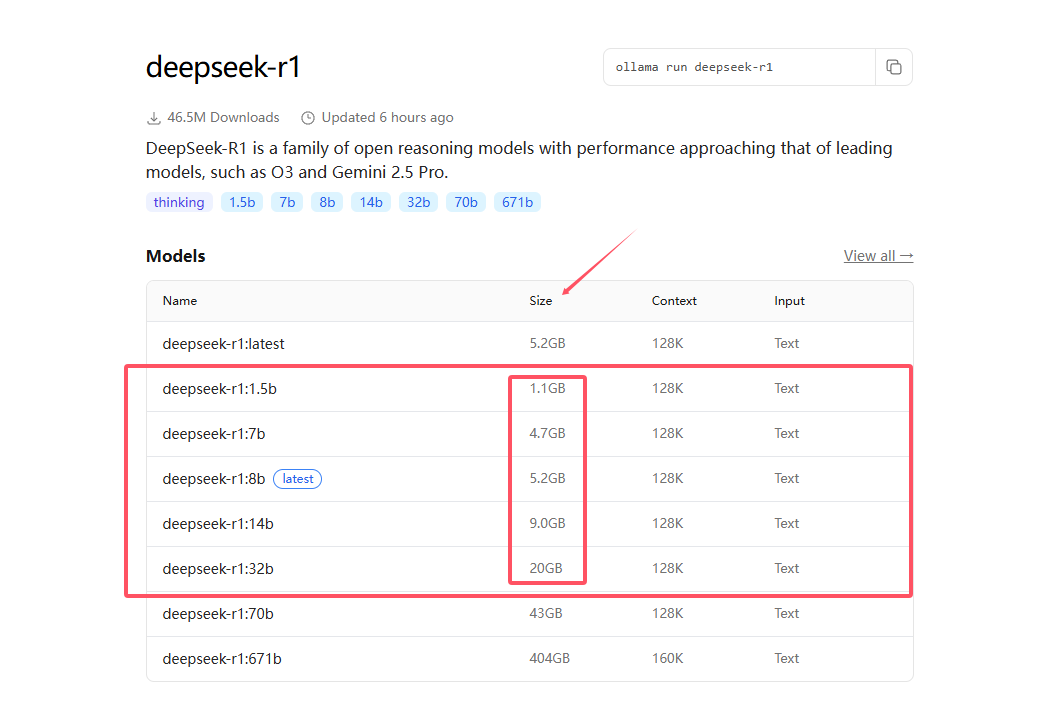The width and height of the screenshot is (1064, 724).
Task: Click the 4.7GB size value
Action: click(548, 433)
